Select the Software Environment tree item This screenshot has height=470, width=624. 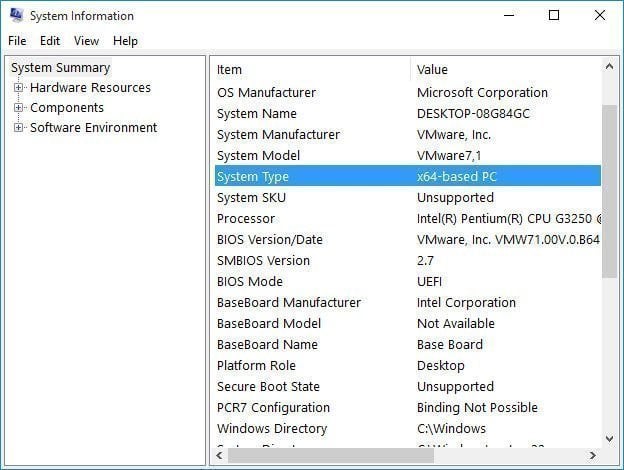(x=93, y=128)
